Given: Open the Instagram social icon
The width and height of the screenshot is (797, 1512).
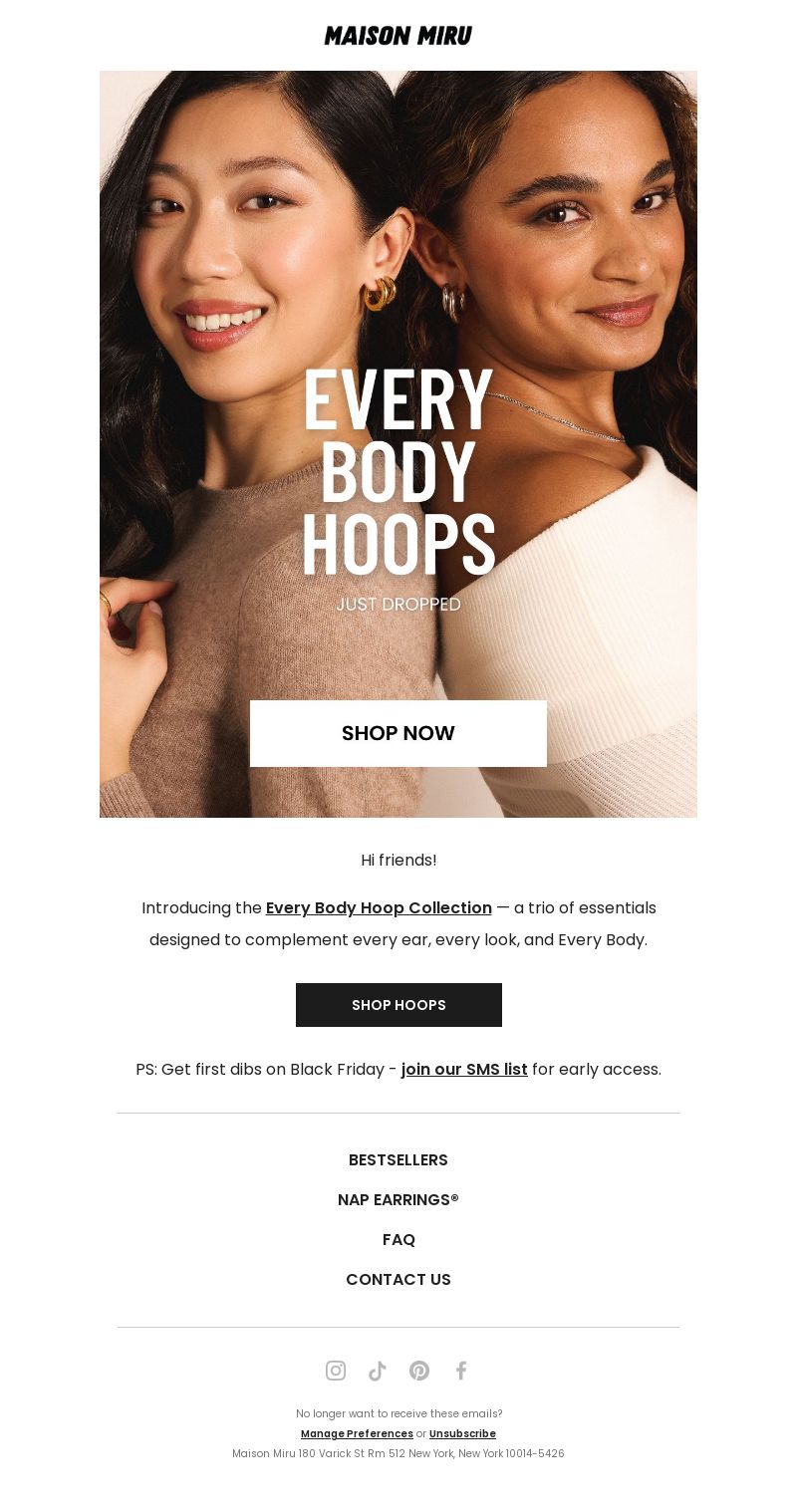Looking at the screenshot, I should click(336, 1371).
